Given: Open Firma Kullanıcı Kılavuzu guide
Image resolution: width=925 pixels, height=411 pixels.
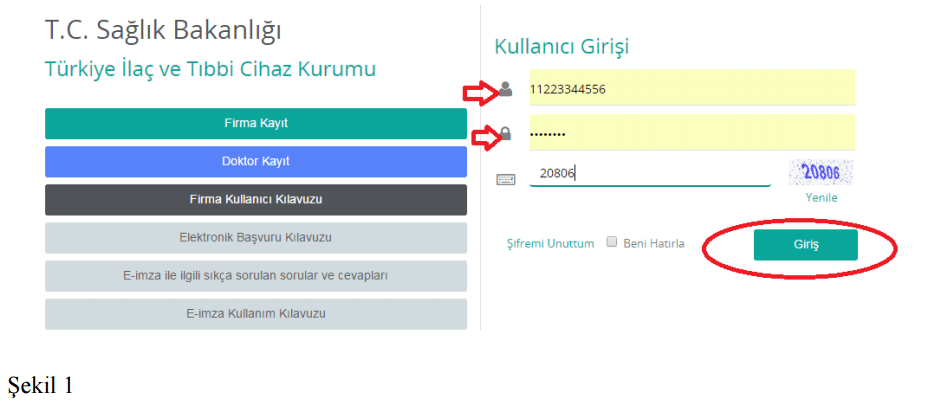Looking at the screenshot, I should click(x=255, y=199).
